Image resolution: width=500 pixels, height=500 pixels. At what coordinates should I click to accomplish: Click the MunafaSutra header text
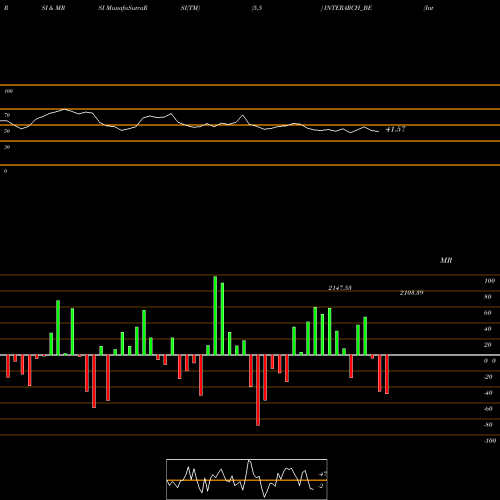125,8
